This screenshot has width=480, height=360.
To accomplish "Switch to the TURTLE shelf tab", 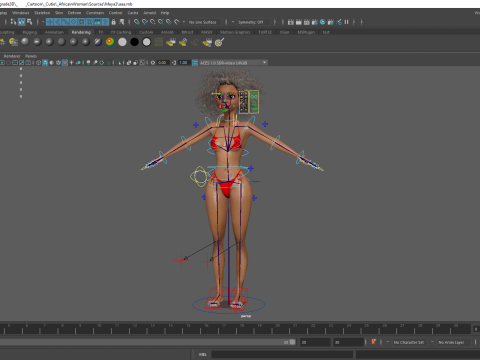I will (265, 32).
